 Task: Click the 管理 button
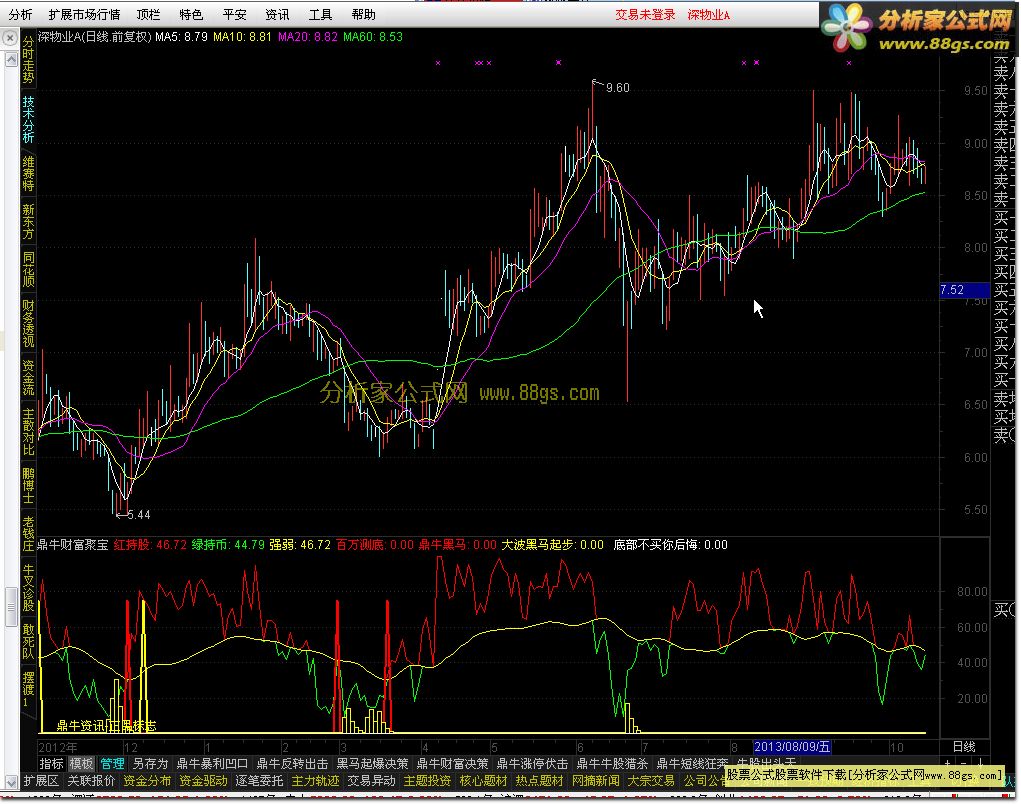(x=112, y=763)
